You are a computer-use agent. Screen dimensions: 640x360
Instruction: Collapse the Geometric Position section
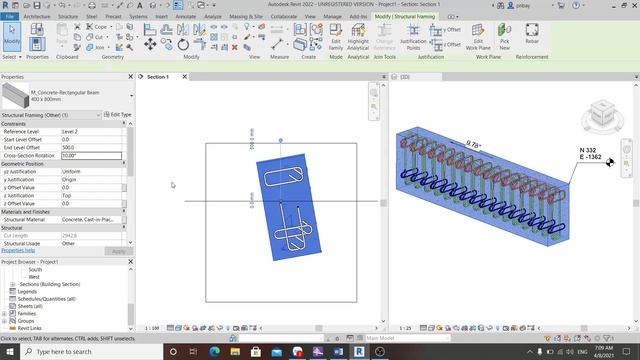[x=124, y=163]
